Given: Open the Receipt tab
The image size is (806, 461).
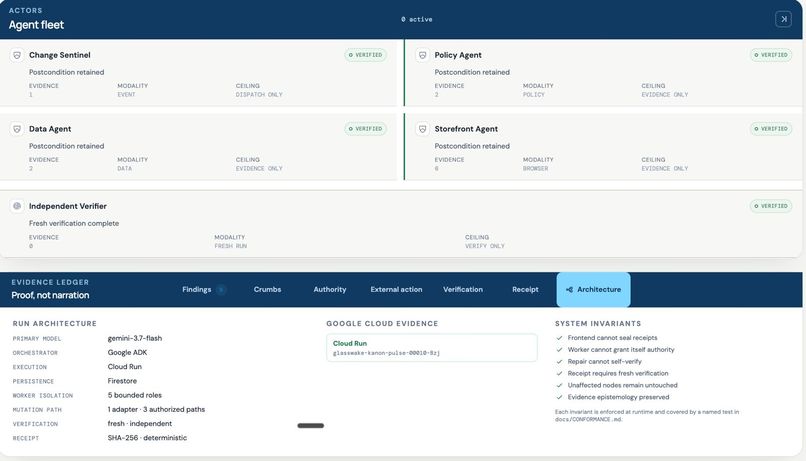Looking at the screenshot, I should tap(525, 290).
